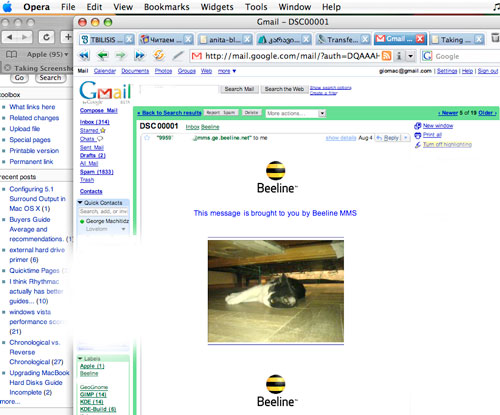This screenshot has width=500, height=415.
Task: Click Search the Web button
Action: (284, 89)
